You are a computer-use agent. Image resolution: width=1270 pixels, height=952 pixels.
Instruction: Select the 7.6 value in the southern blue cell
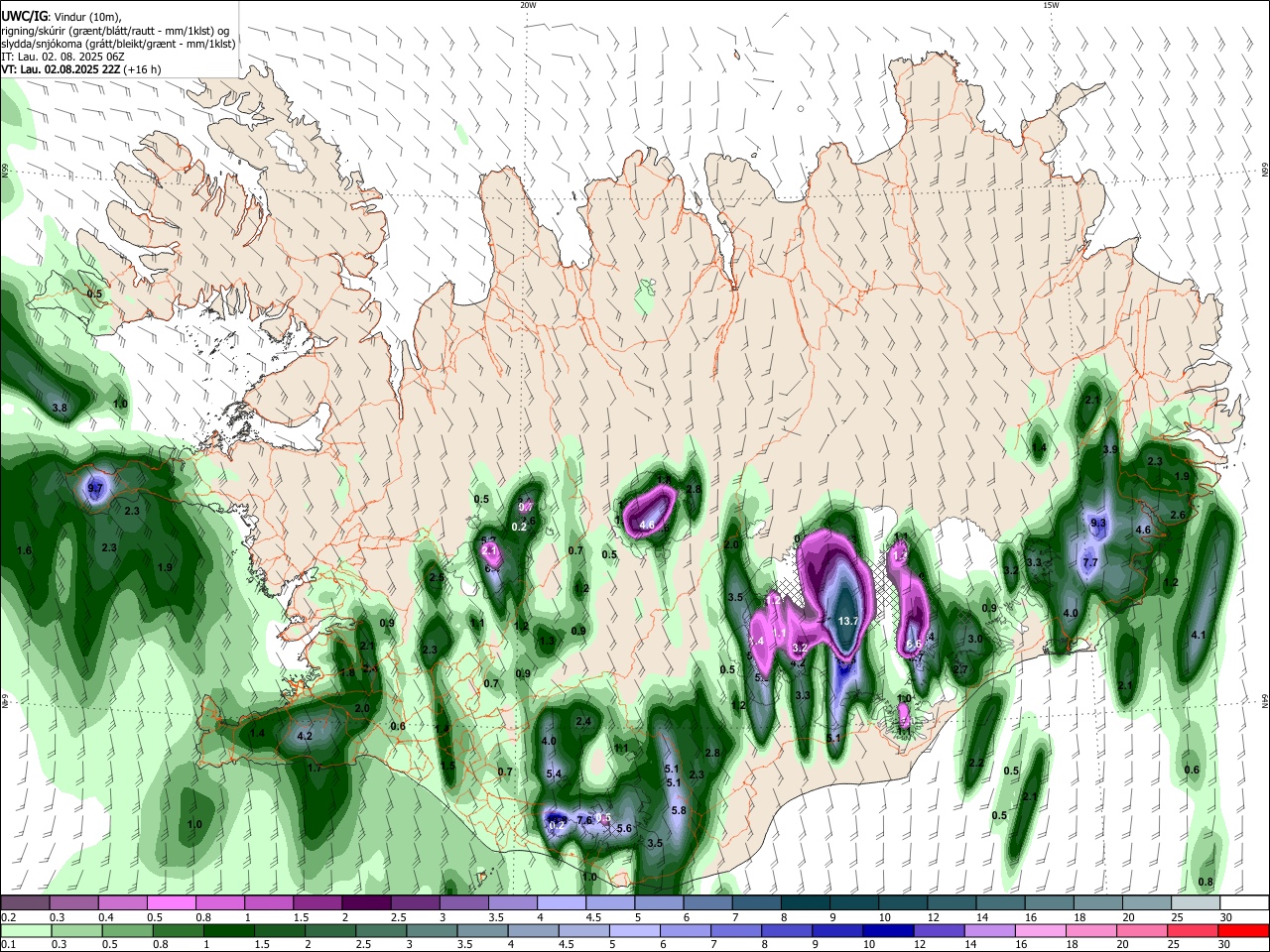584,820
